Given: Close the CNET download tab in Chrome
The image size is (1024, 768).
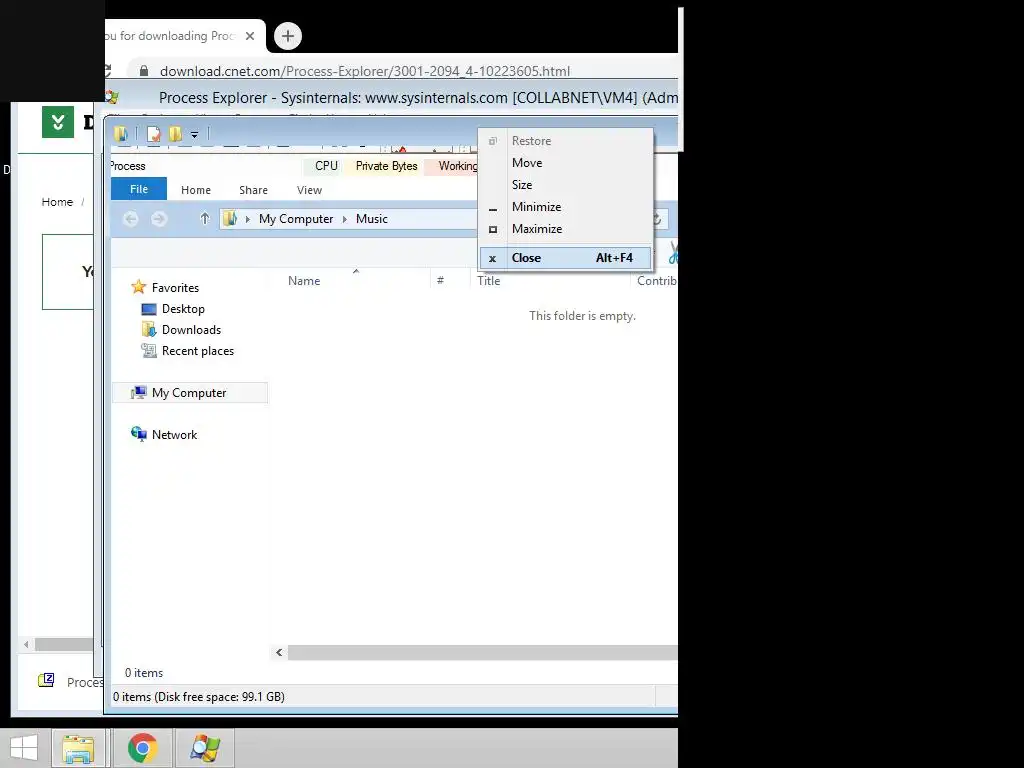Looking at the screenshot, I should click(250, 36).
